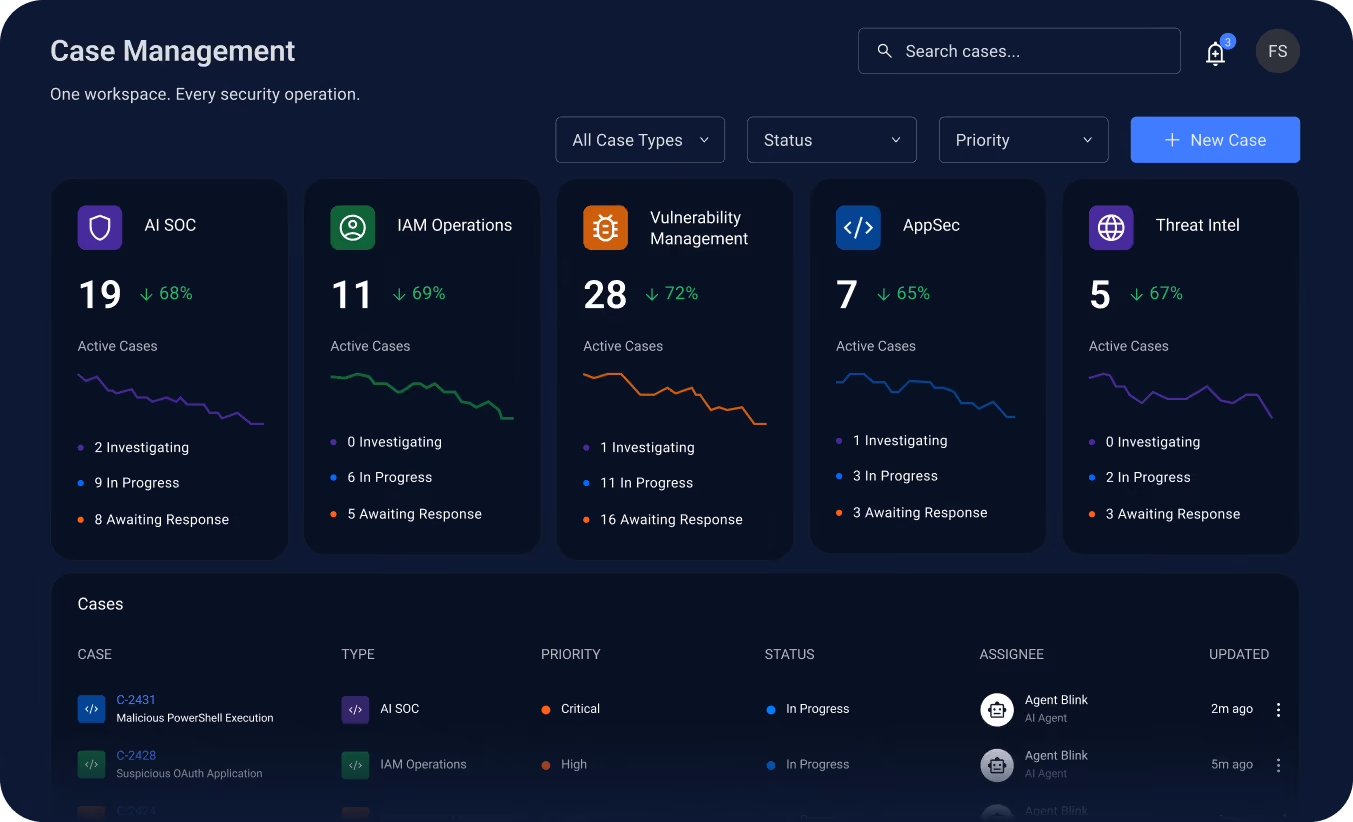Click the 28 active cases count

(x=605, y=295)
